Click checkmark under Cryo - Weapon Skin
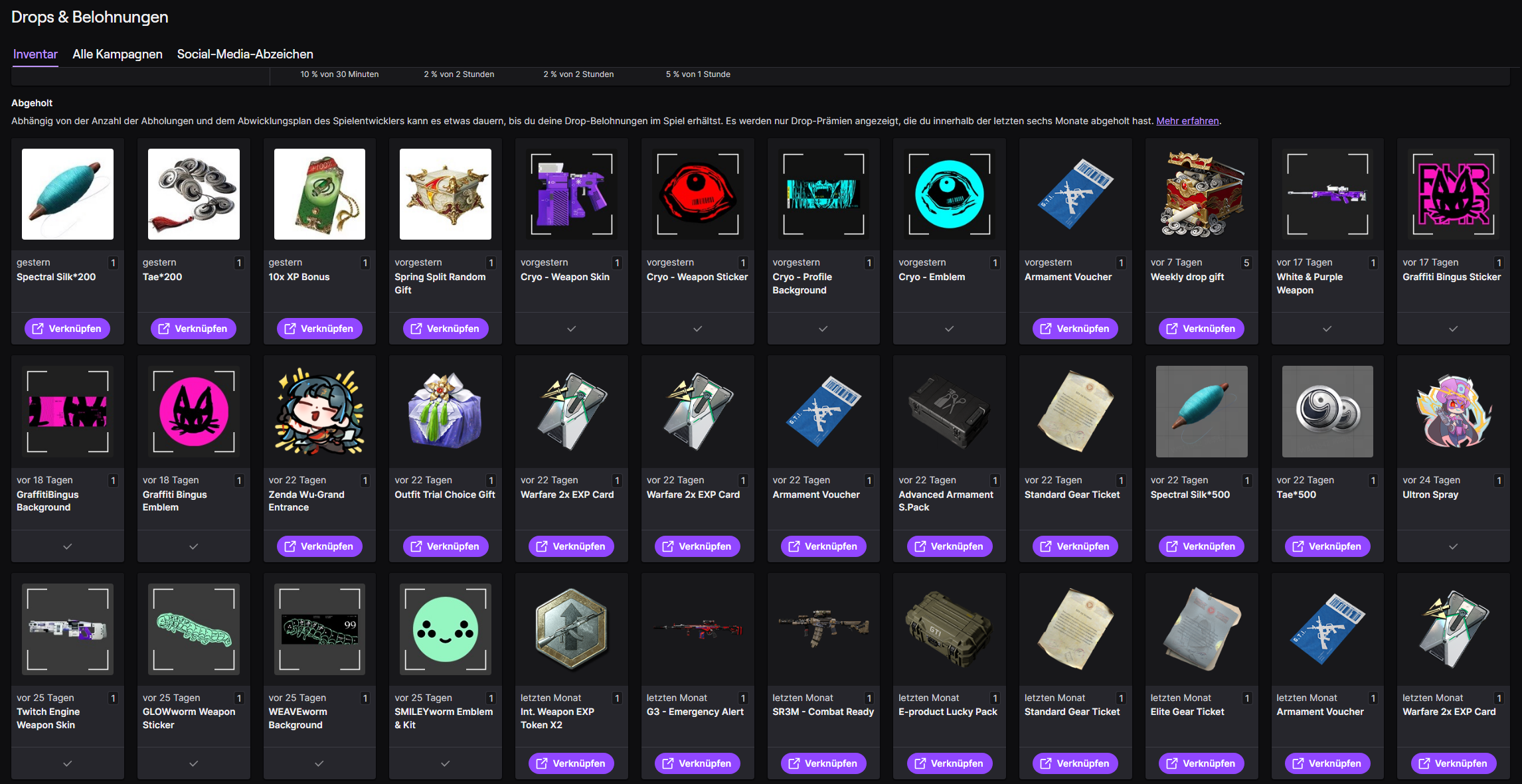The image size is (1522, 784). coord(571,329)
